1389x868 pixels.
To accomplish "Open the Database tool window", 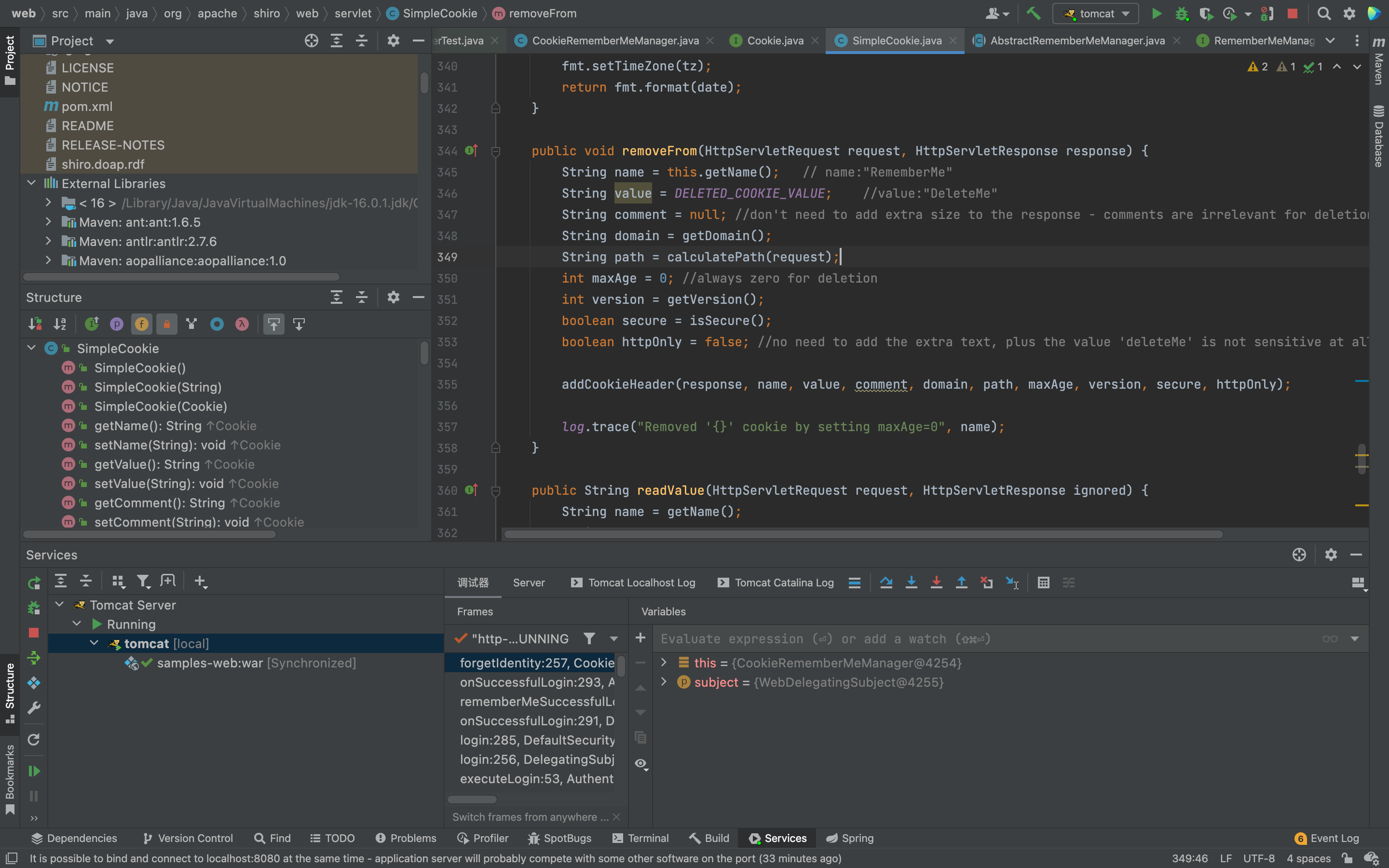I will (1379, 136).
